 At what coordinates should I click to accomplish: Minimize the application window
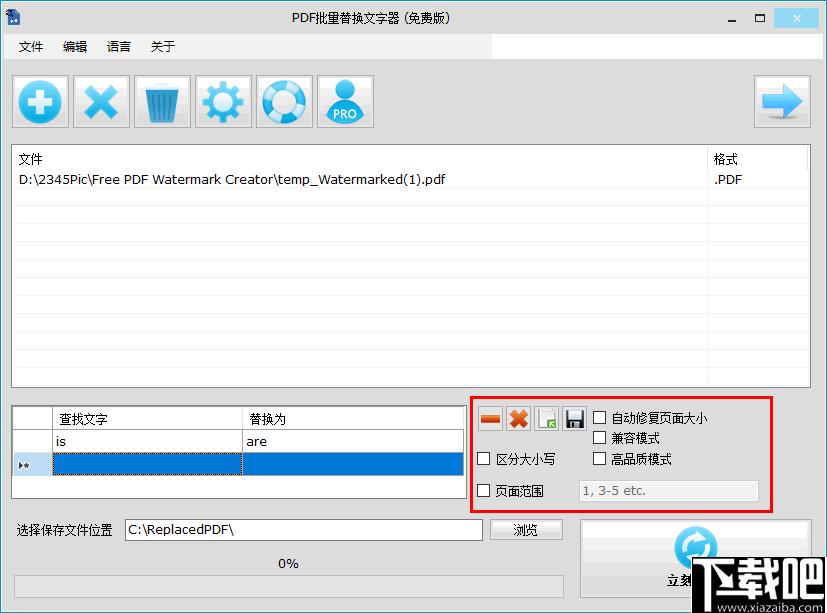click(x=732, y=19)
